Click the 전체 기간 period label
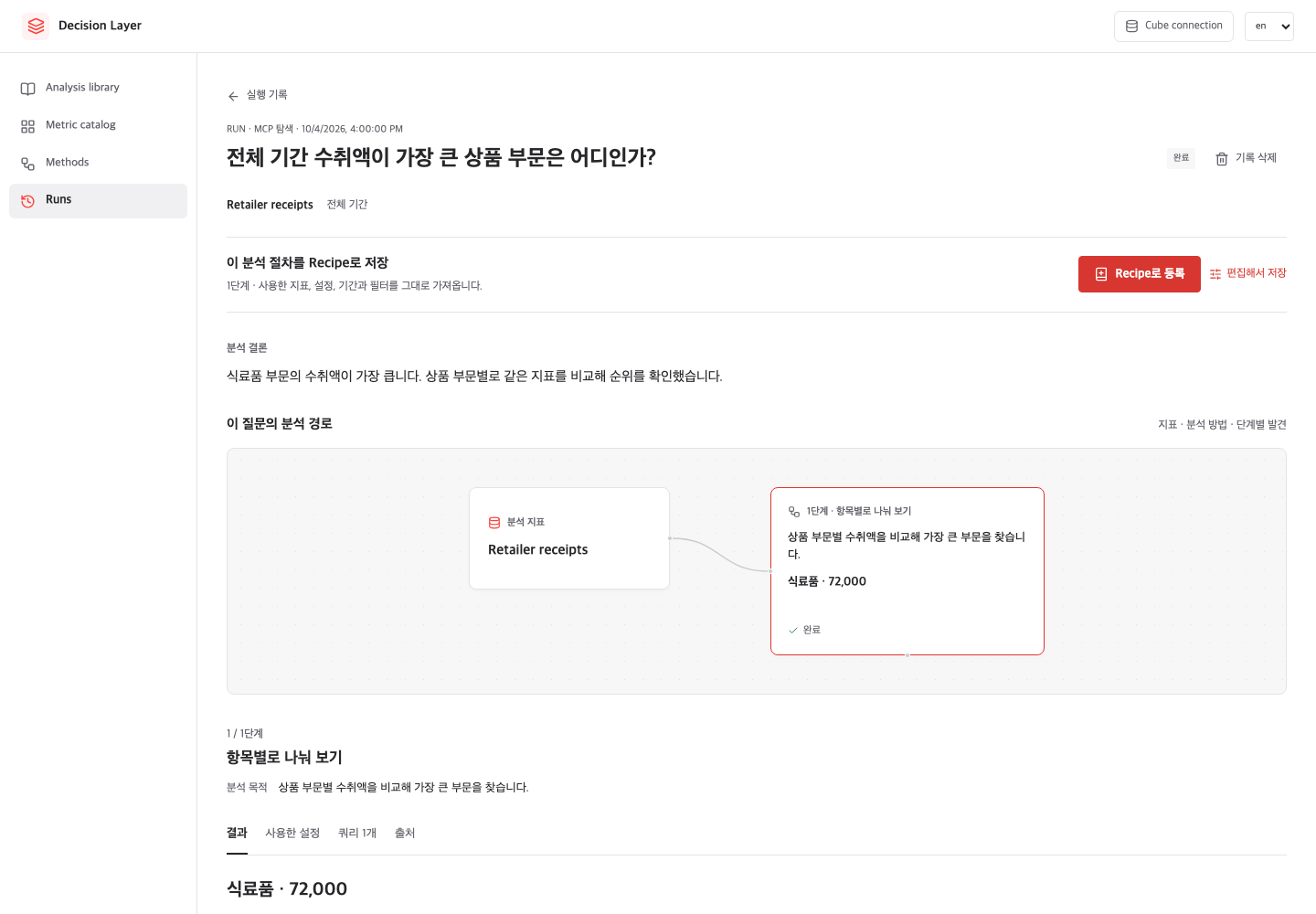Viewport: 1316px width, 914px height. coord(347,205)
